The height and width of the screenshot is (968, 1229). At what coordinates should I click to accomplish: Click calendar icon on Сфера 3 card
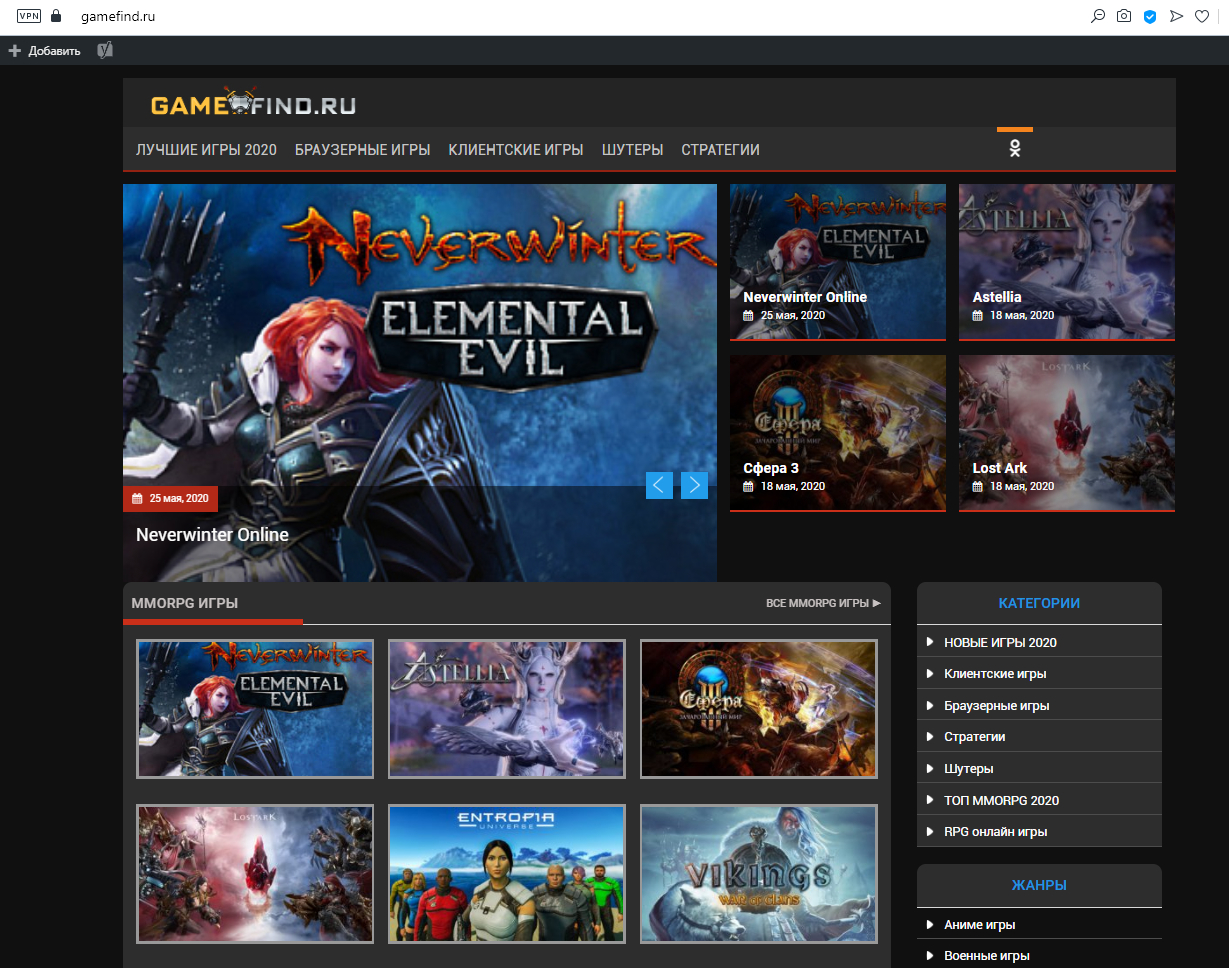748,486
